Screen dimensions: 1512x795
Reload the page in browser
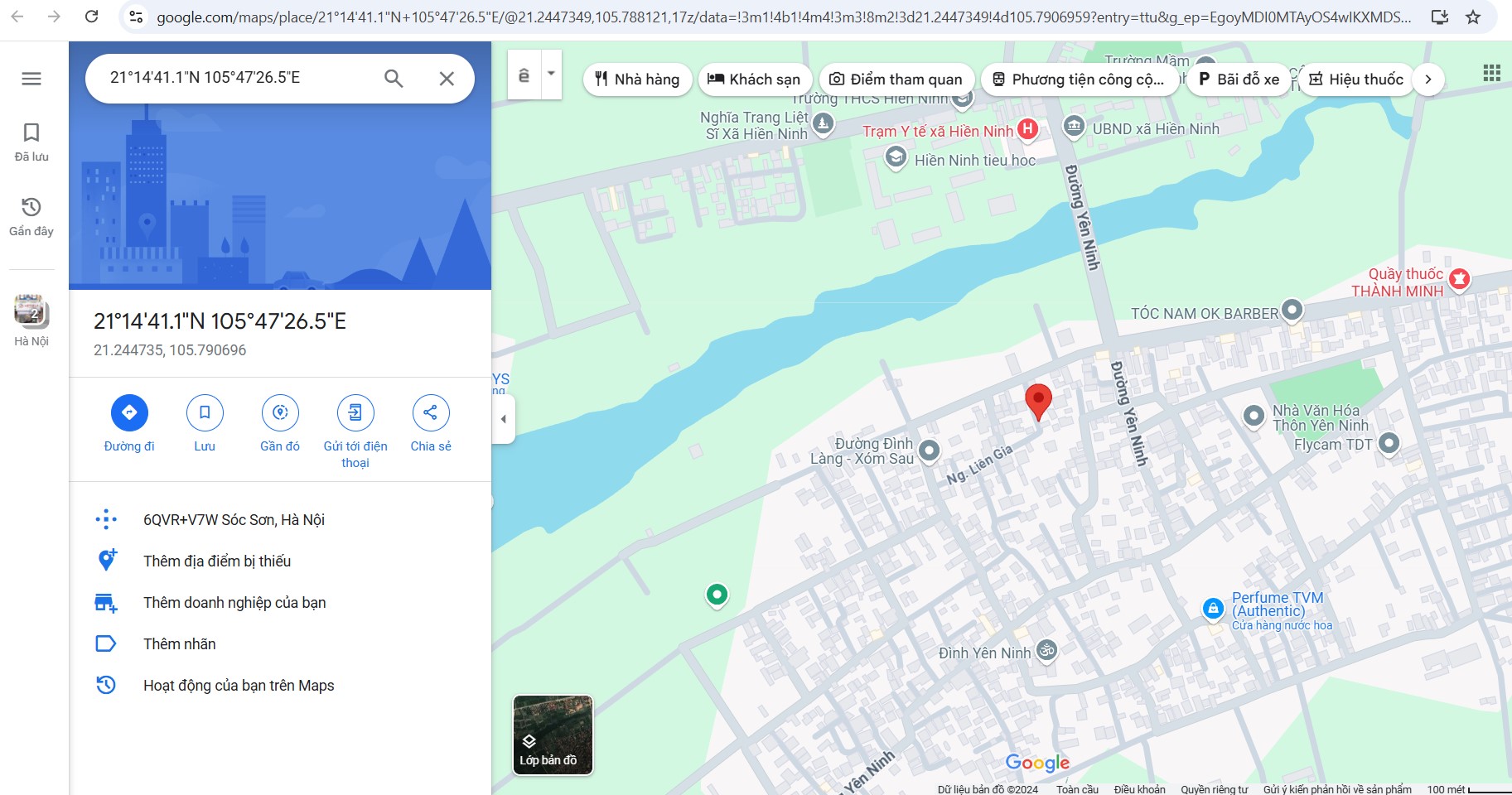tap(92, 17)
